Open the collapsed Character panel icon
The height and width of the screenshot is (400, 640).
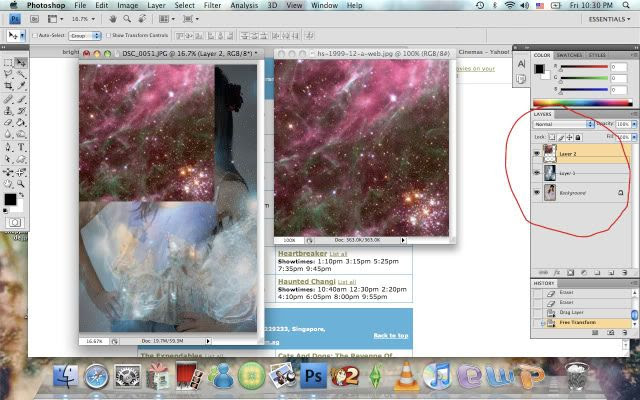[521, 64]
